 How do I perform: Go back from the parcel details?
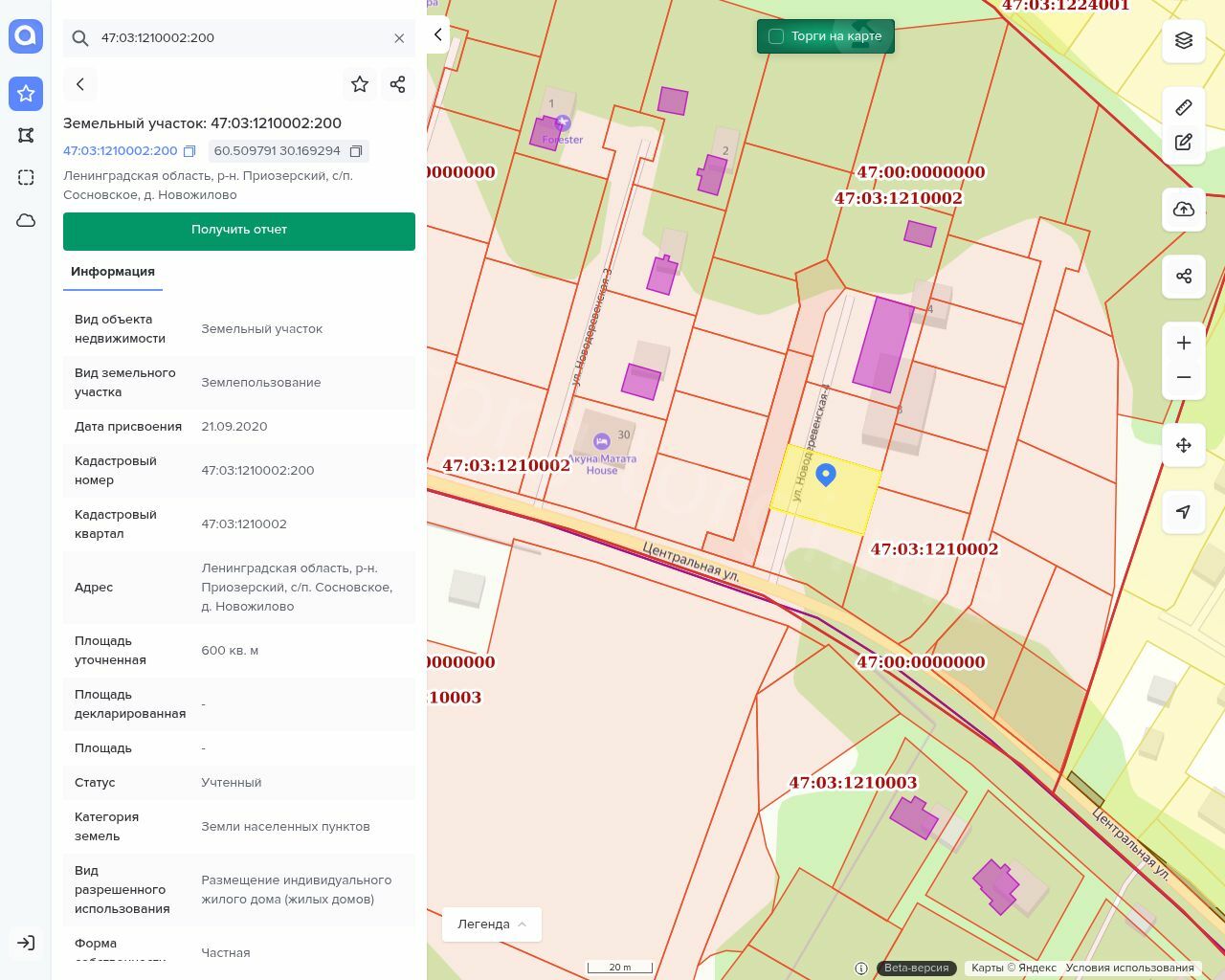(80, 84)
